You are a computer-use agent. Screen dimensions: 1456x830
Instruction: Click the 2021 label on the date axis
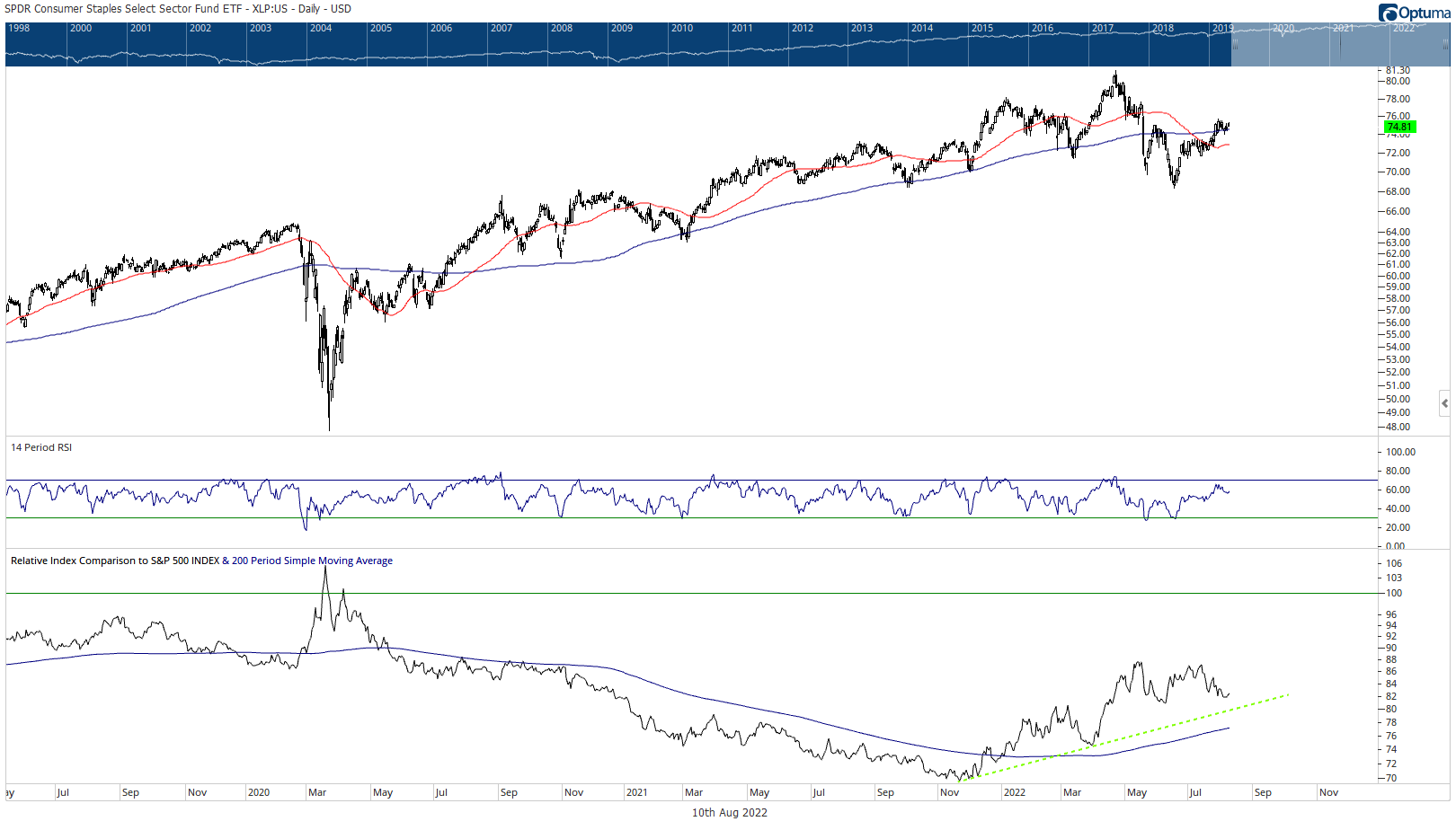[x=636, y=792]
